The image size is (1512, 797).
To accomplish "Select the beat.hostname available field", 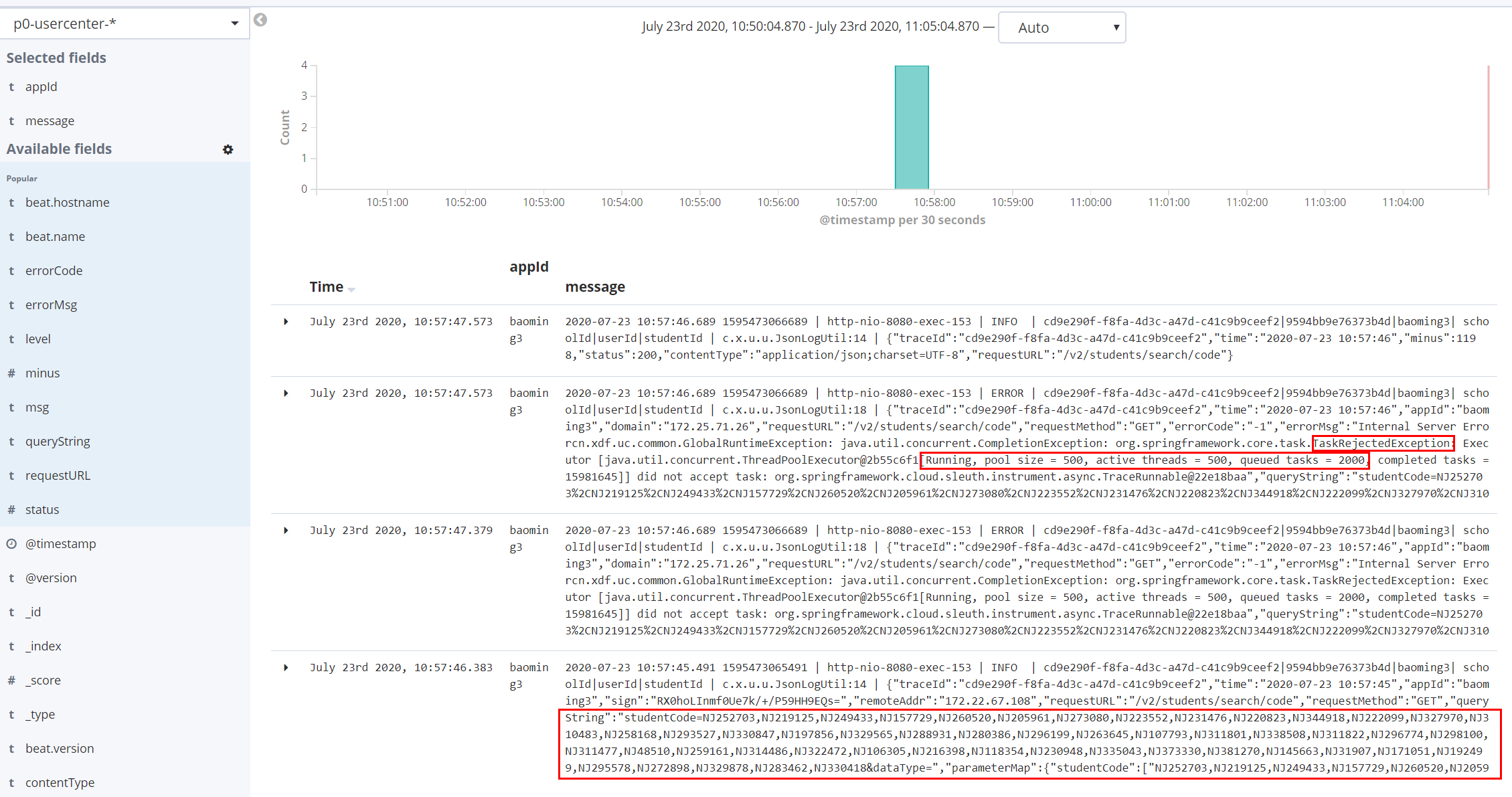I will tap(68, 203).
